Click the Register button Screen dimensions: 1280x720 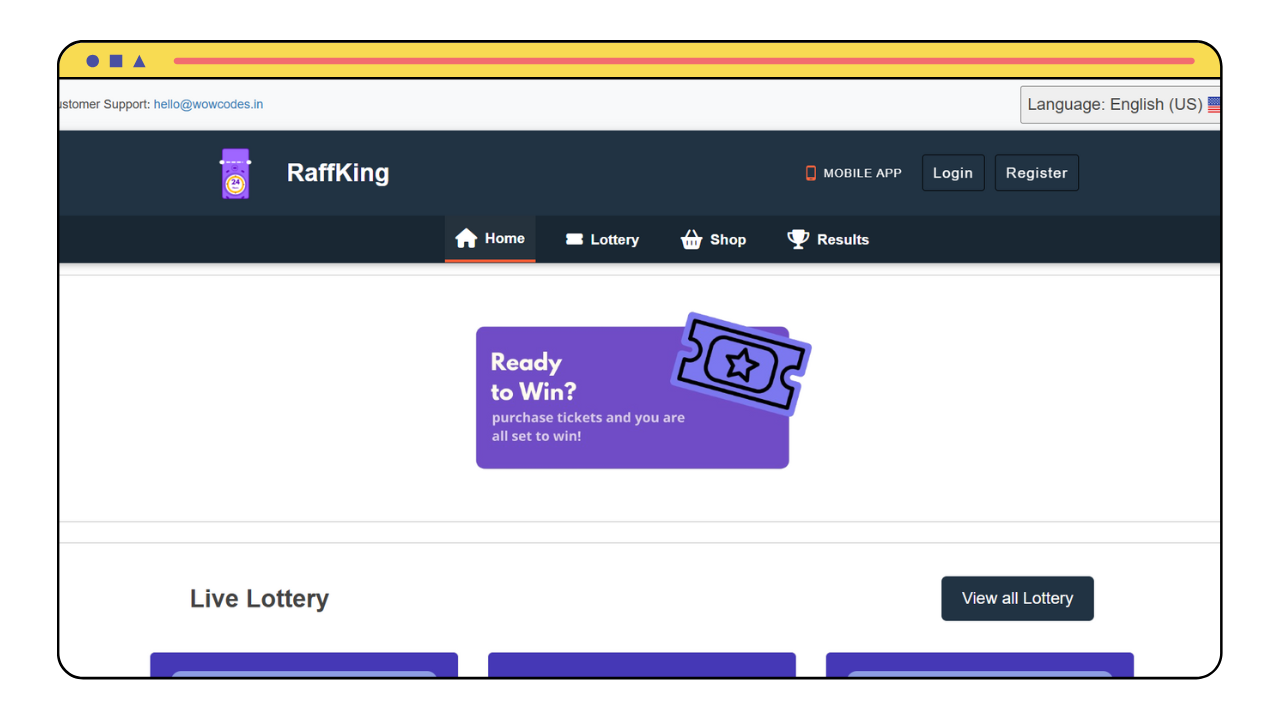click(x=1036, y=172)
